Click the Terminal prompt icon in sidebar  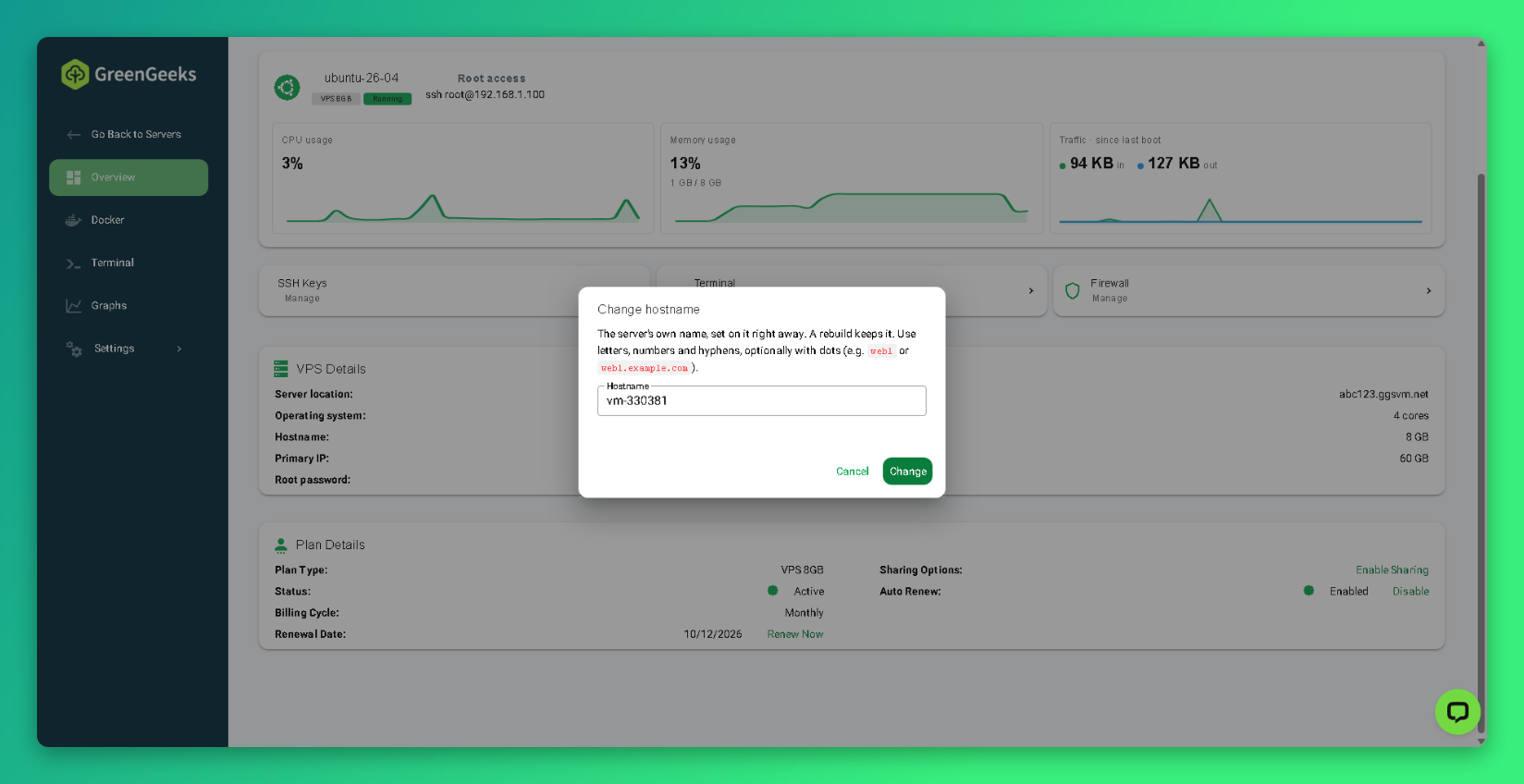point(74,263)
